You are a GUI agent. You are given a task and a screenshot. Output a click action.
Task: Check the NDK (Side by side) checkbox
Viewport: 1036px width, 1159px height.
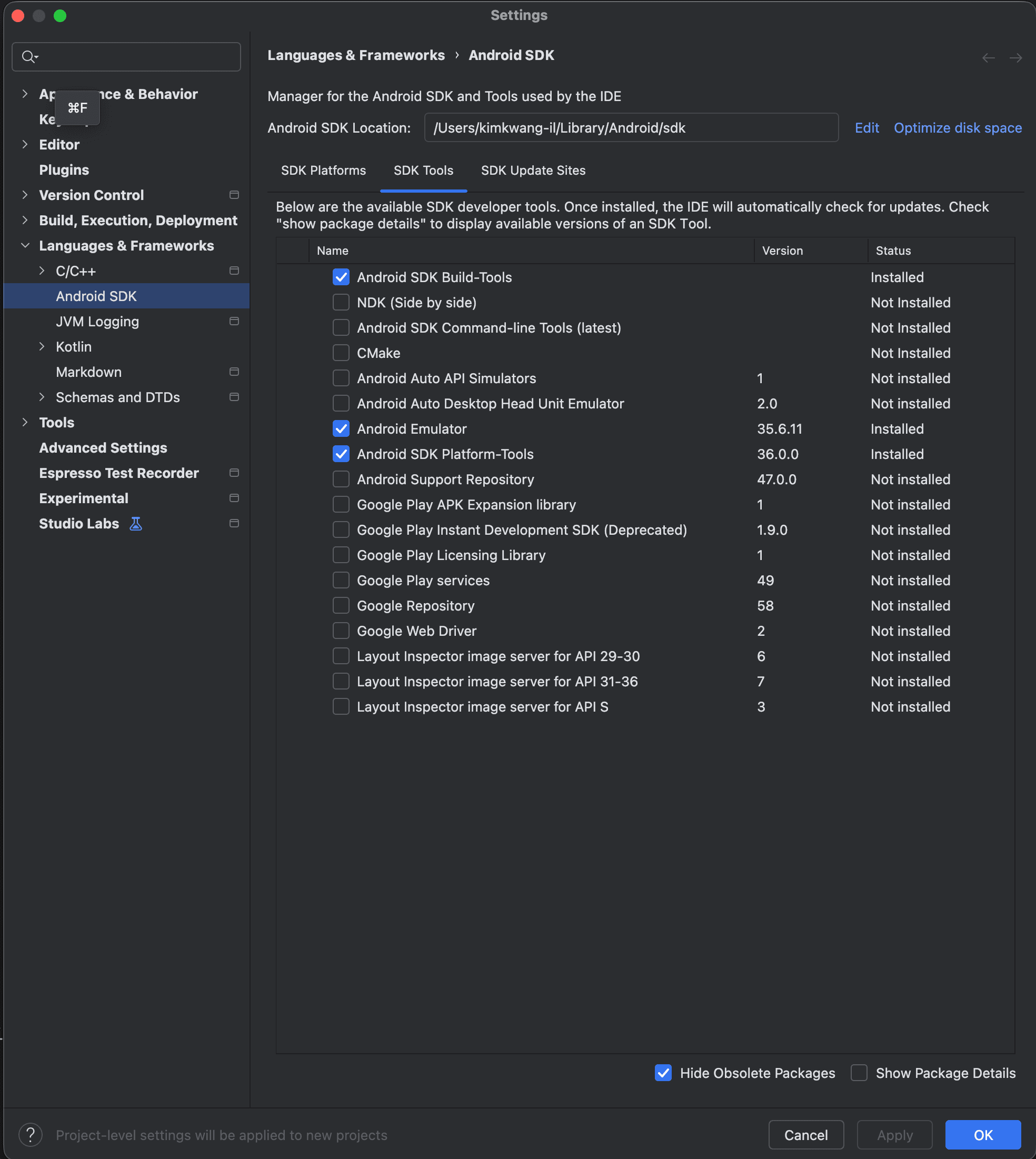click(341, 302)
